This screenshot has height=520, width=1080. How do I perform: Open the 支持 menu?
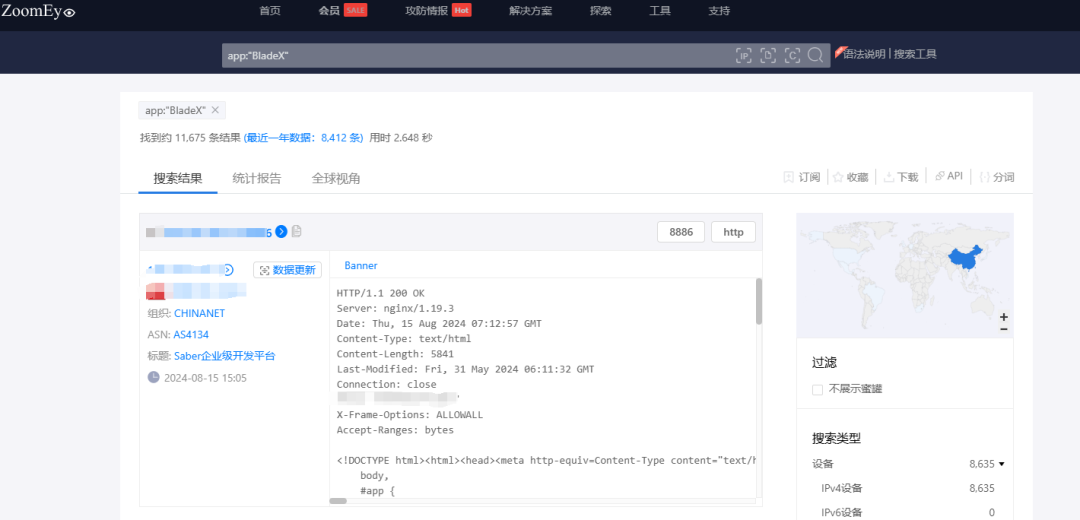[719, 11]
